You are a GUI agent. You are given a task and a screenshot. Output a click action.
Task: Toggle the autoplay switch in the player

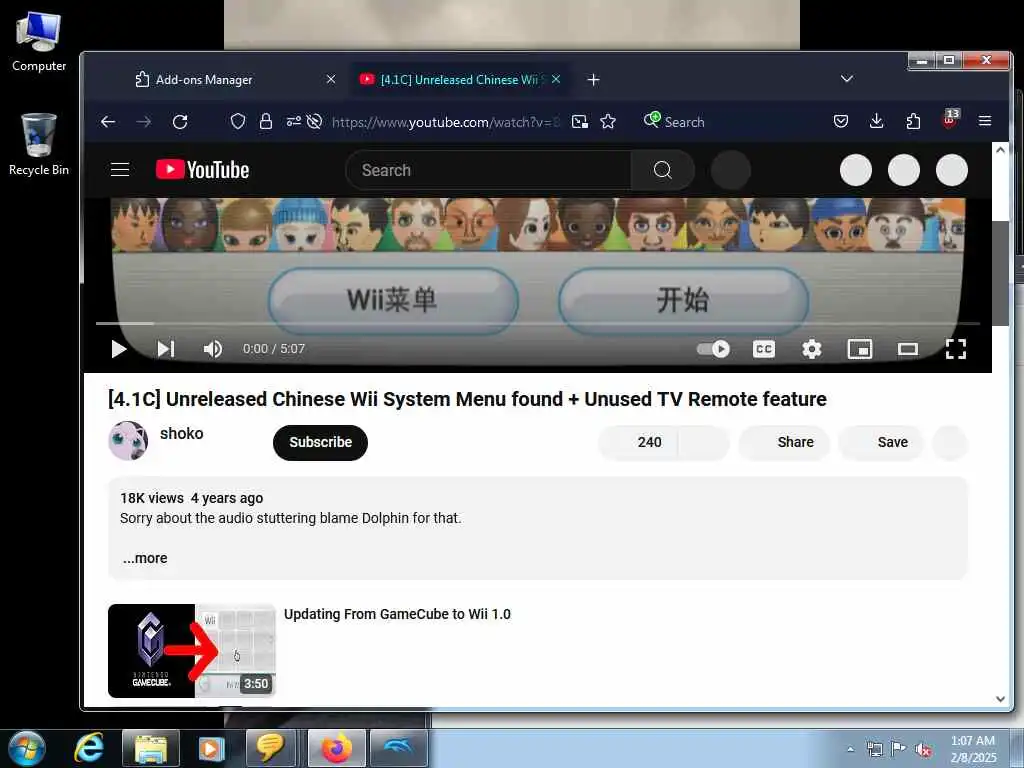coord(713,349)
